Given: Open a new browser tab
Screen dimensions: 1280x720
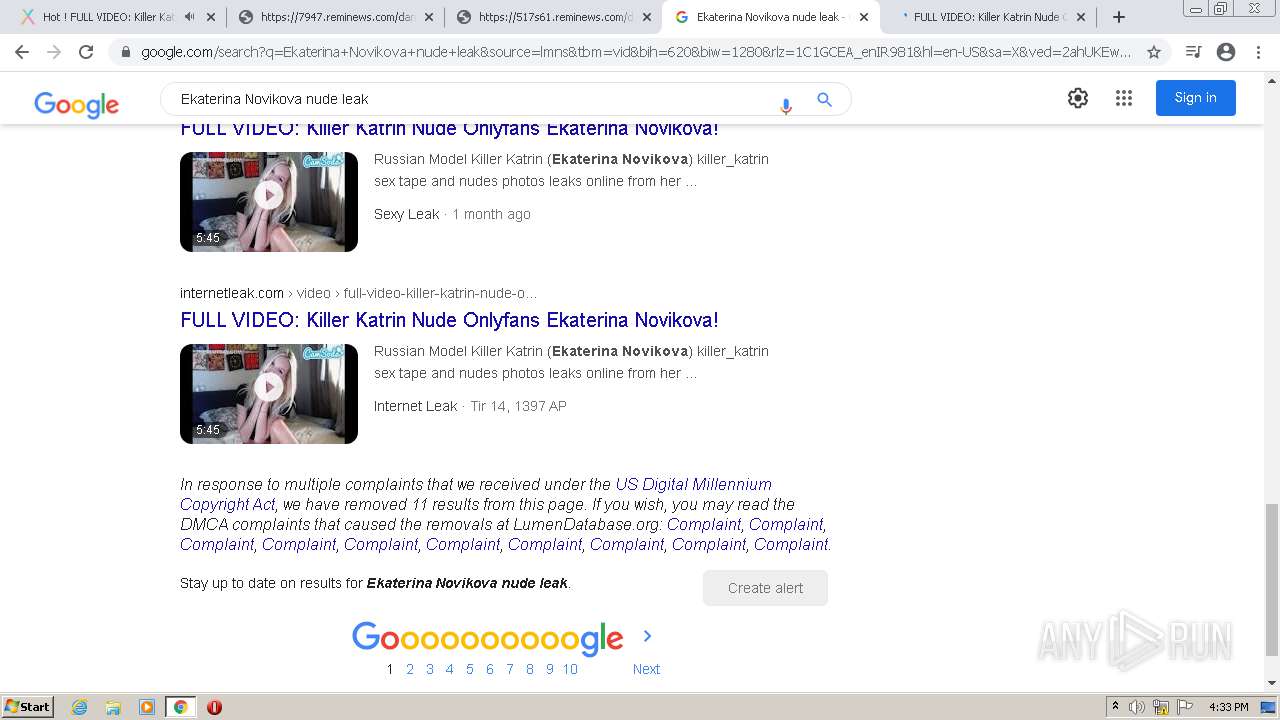Looking at the screenshot, I should (x=1119, y=17).
